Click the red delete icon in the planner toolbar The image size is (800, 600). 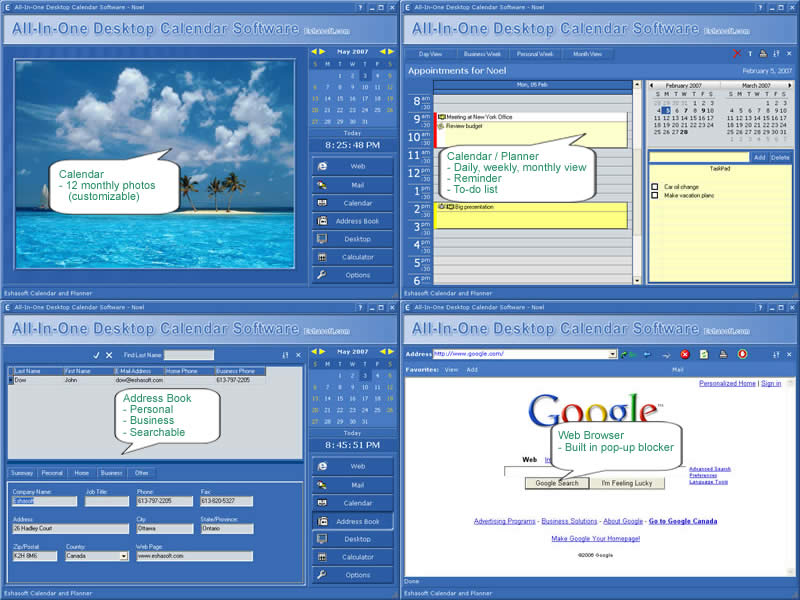point(738,52)
